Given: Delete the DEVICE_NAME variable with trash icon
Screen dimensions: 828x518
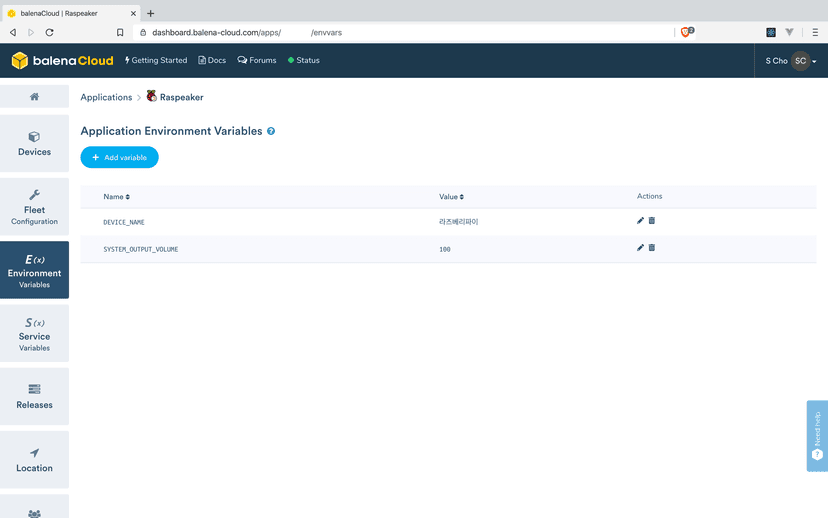Looking at the screenshot, I should pyautogui.click(x=652, y=221).
